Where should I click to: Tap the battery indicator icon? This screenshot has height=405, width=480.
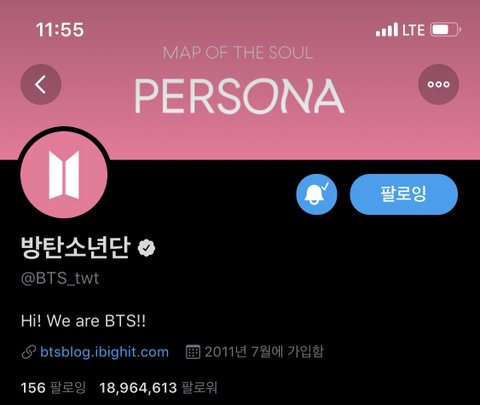(446, 30)
